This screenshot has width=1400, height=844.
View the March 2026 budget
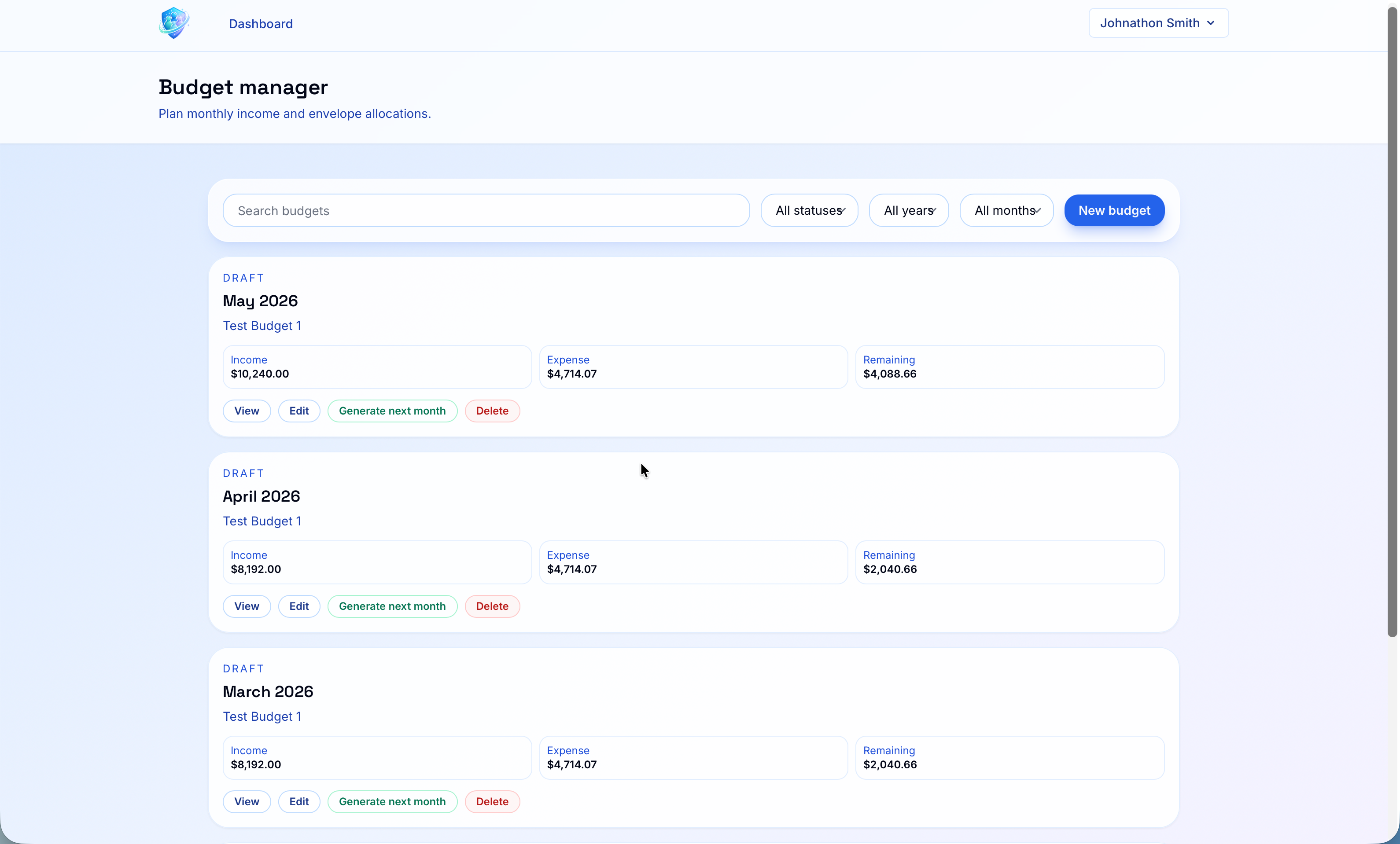click(x=247, y=801)
